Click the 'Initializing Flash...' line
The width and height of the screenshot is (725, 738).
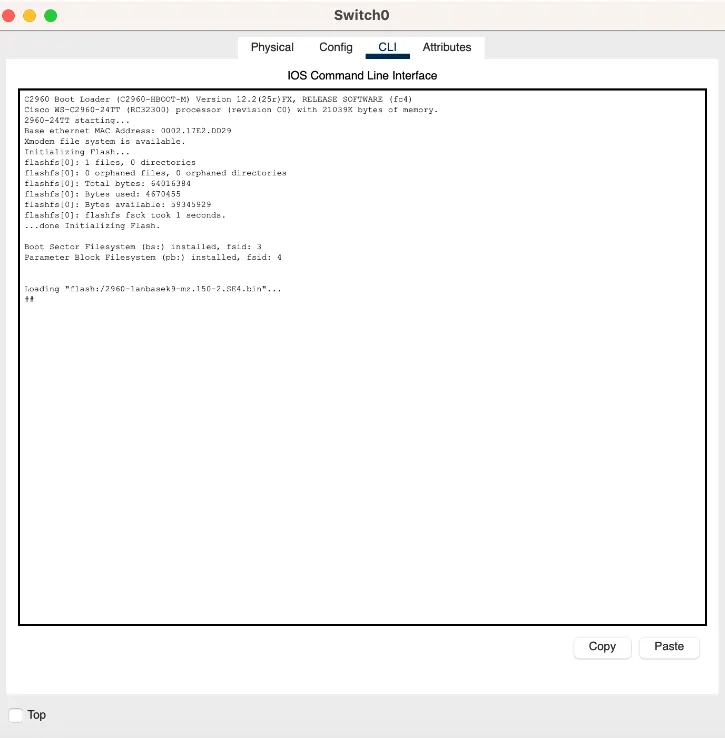(x=77, y=152)
